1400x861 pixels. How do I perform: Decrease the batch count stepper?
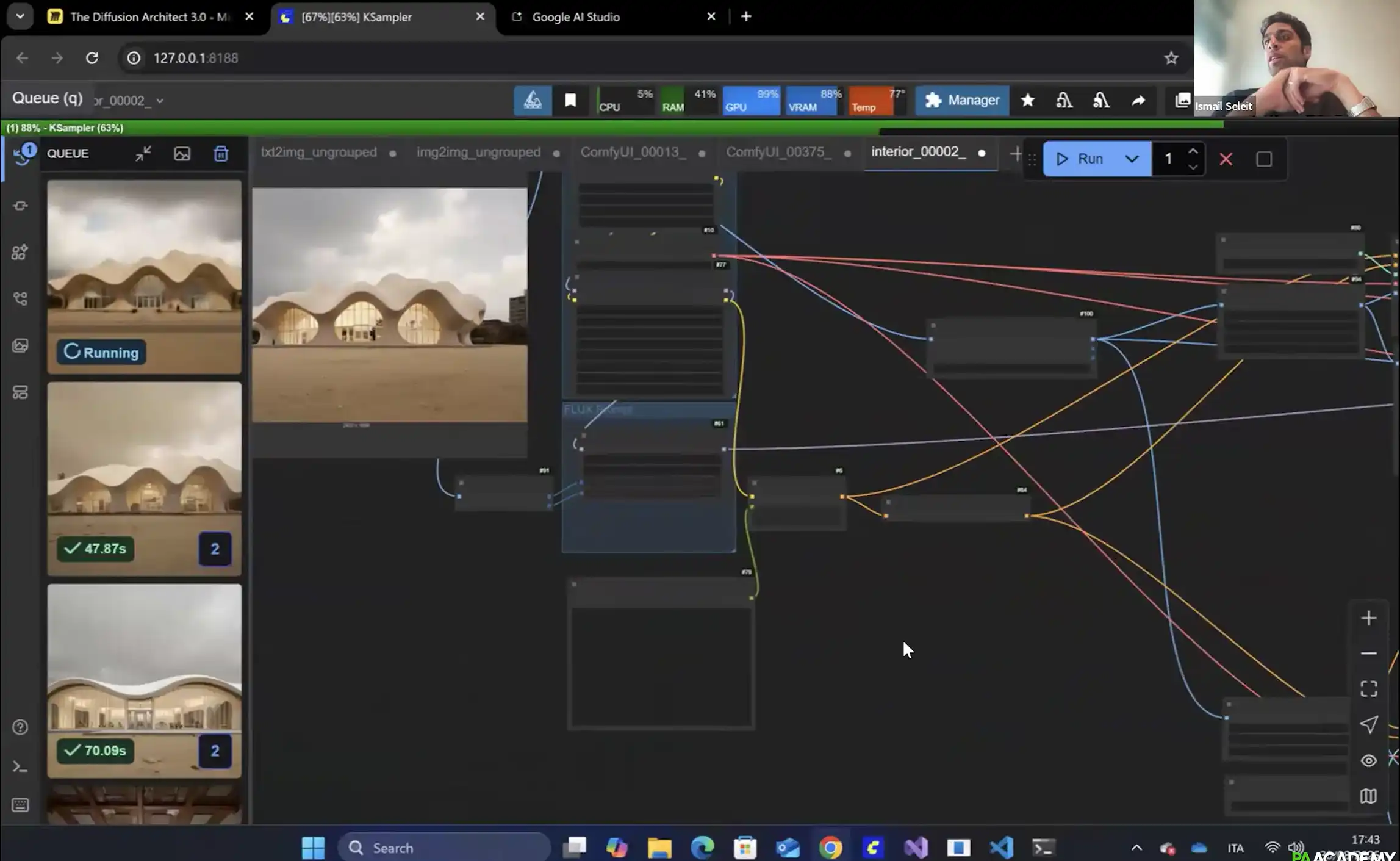coord(1193,167)
